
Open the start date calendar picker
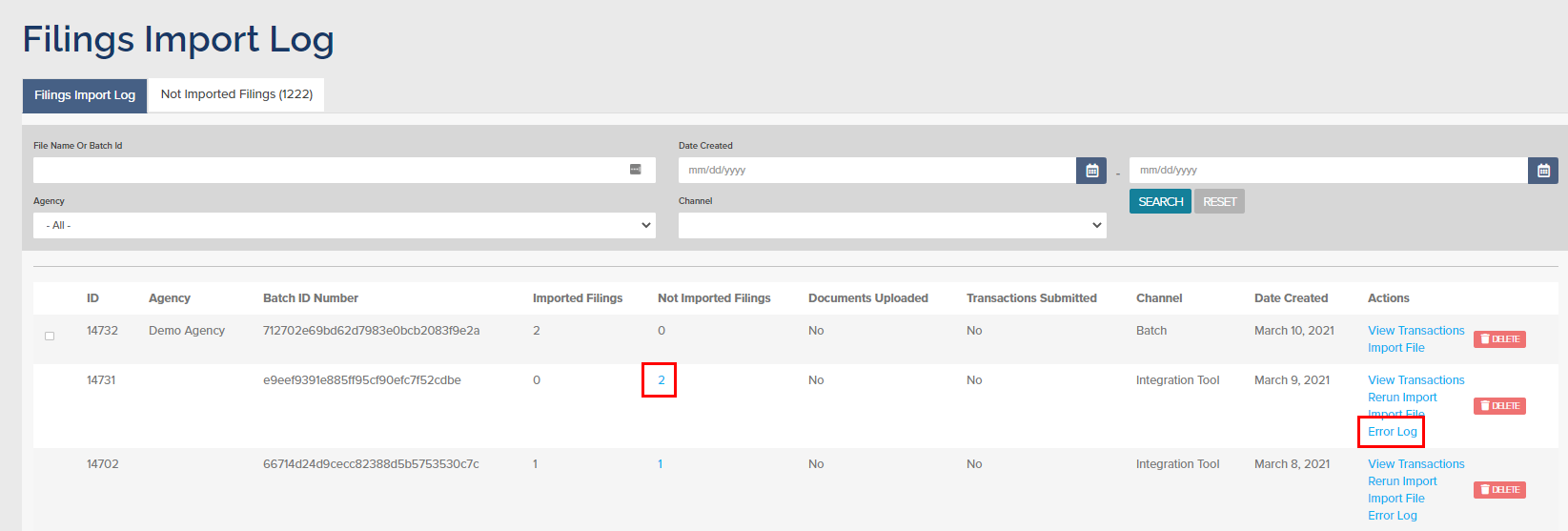pyautogui.click(x=1091, y=171)
